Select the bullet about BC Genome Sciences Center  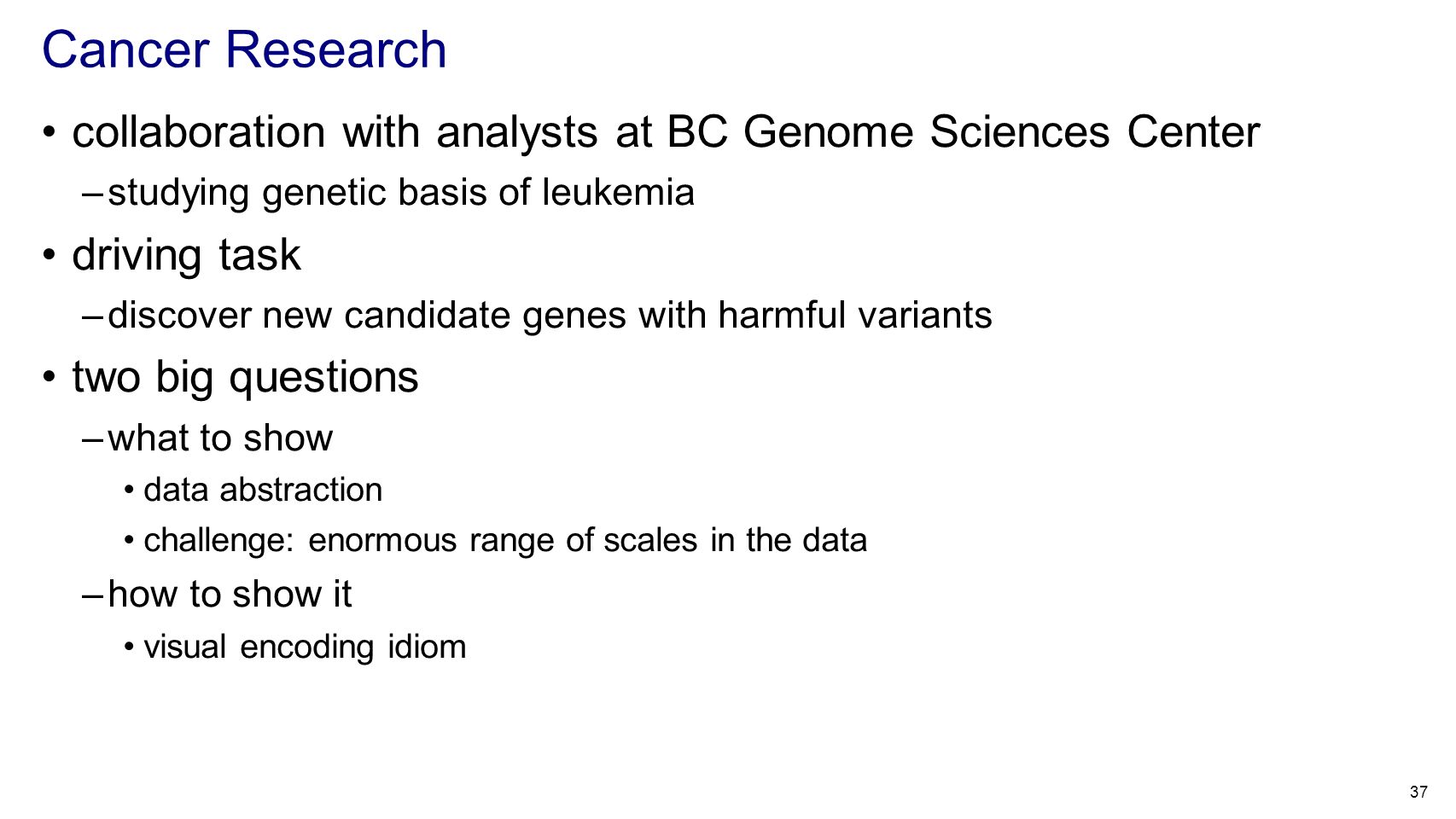click(666, 133)
